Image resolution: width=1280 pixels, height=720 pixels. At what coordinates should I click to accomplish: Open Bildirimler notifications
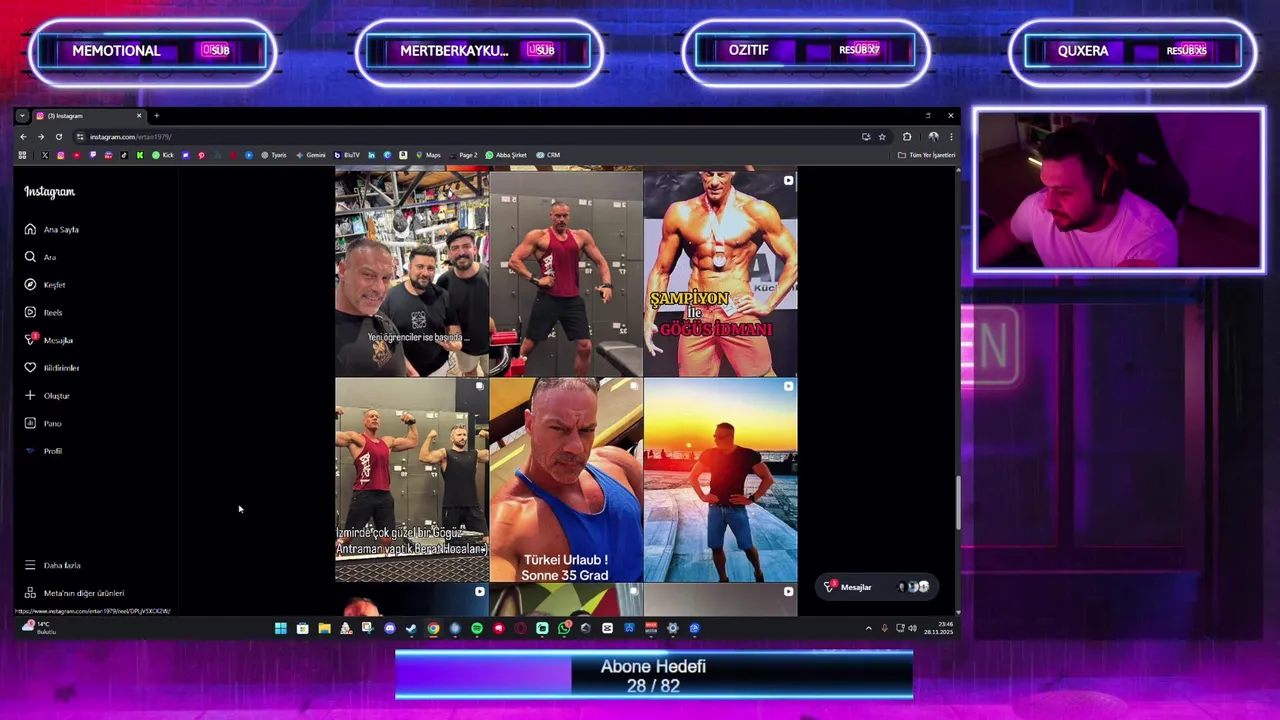(x=52, y=368)
